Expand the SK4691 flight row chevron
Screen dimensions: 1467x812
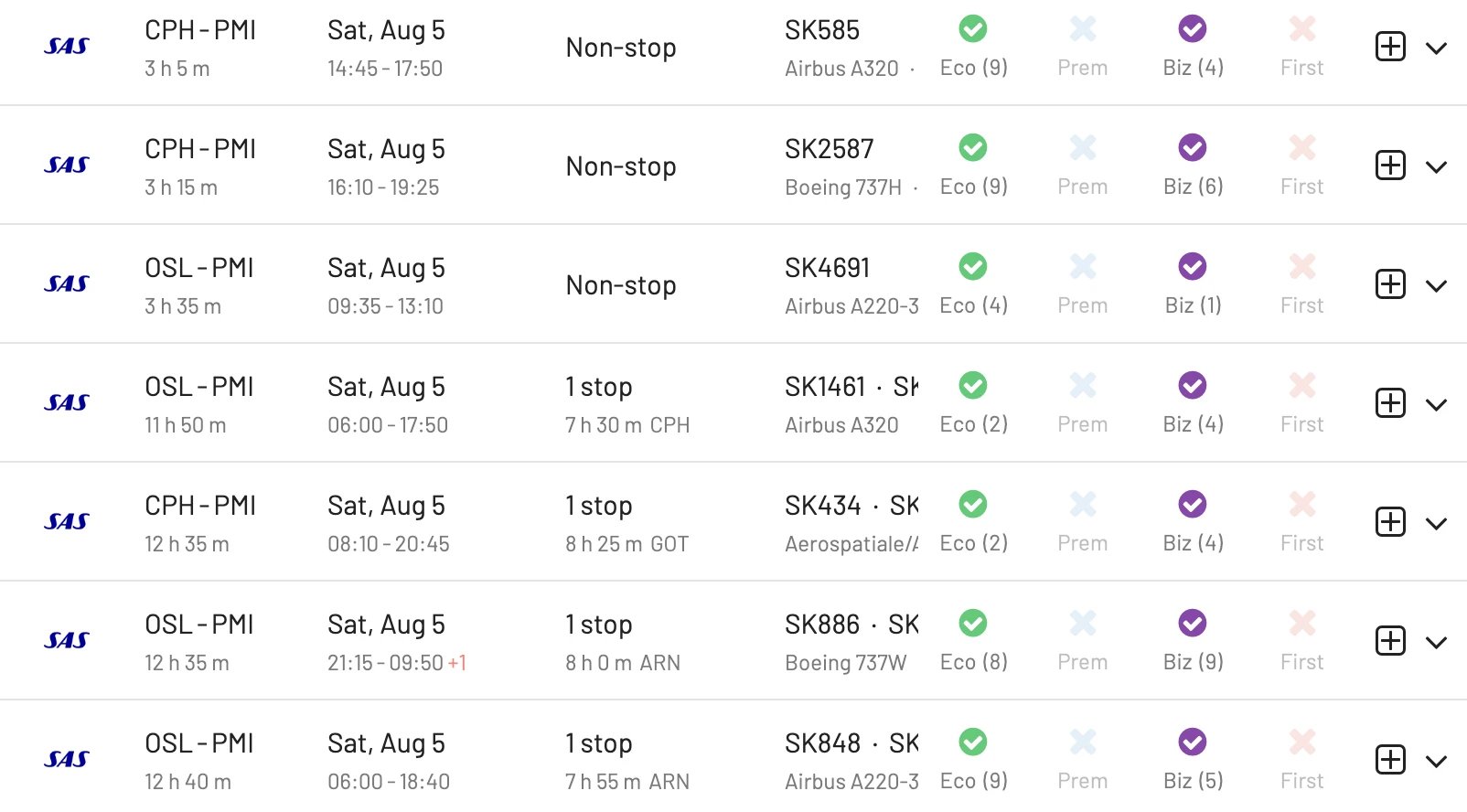[x=1436, y=286]
